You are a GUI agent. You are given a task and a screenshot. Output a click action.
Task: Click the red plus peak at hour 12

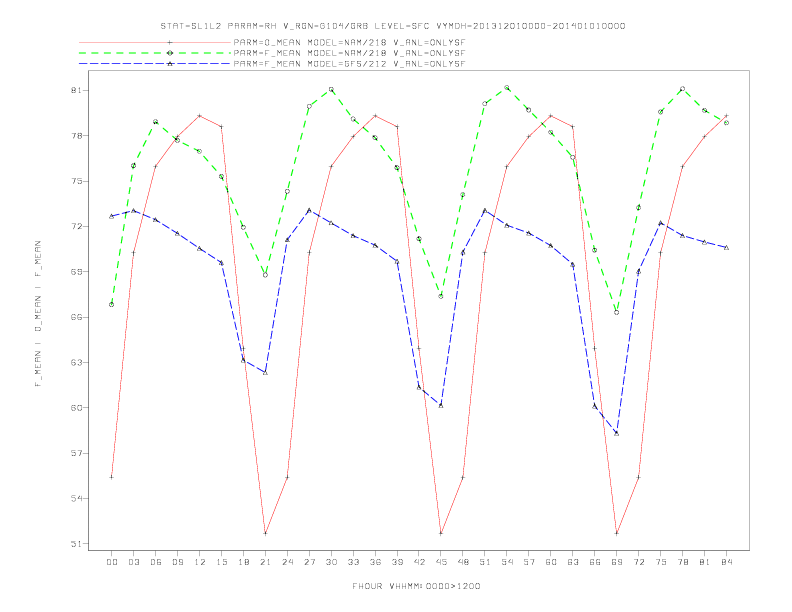(200, 116)
